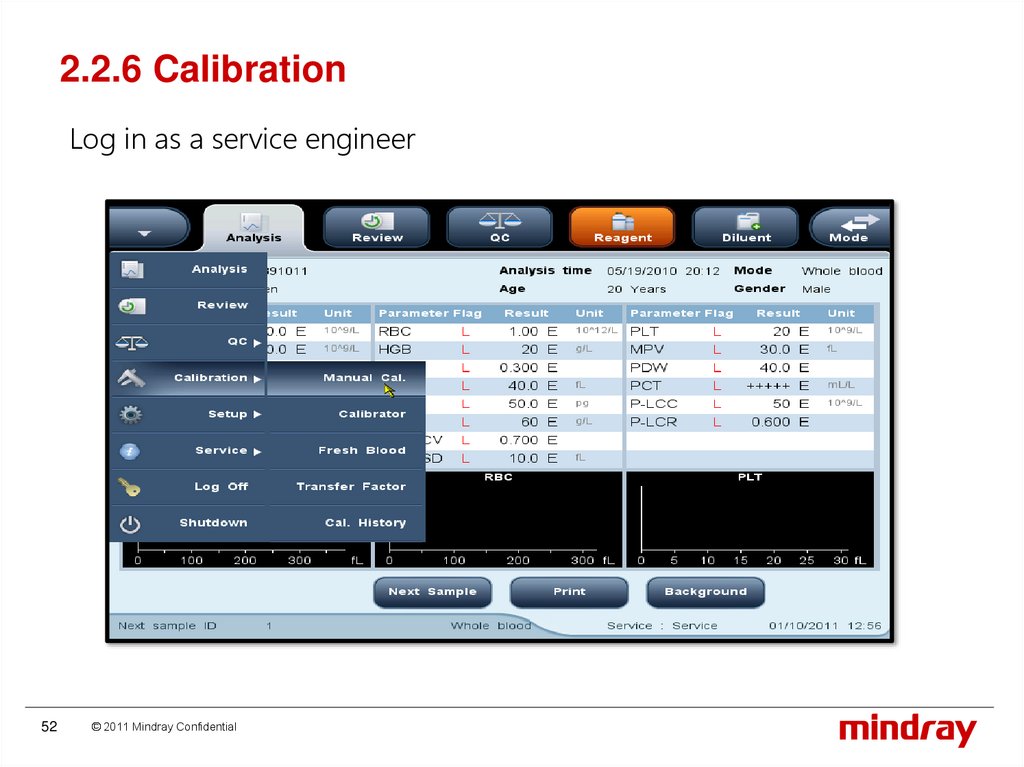
Task: Click the MPV parameter row
Action: click(x=750, y=350)
